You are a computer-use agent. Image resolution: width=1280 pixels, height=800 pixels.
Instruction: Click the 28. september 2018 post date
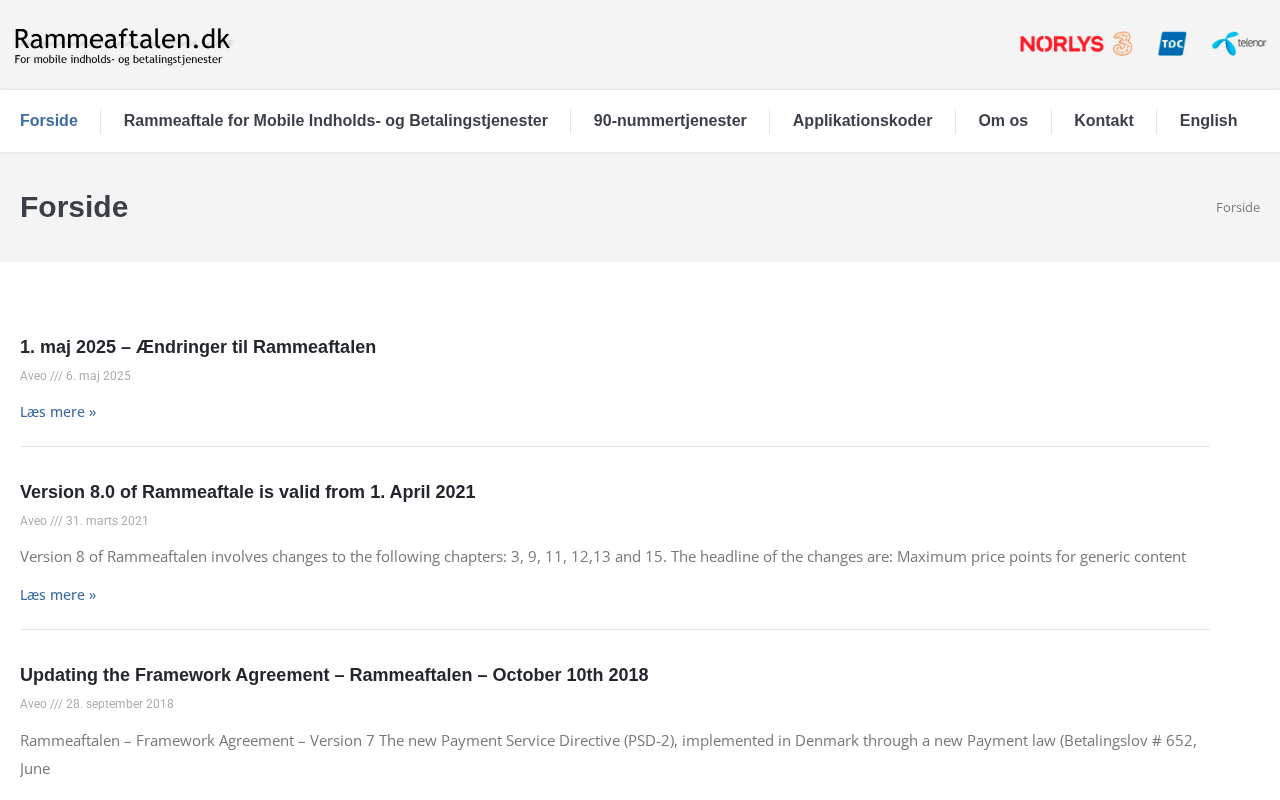(x=120, y=704)
